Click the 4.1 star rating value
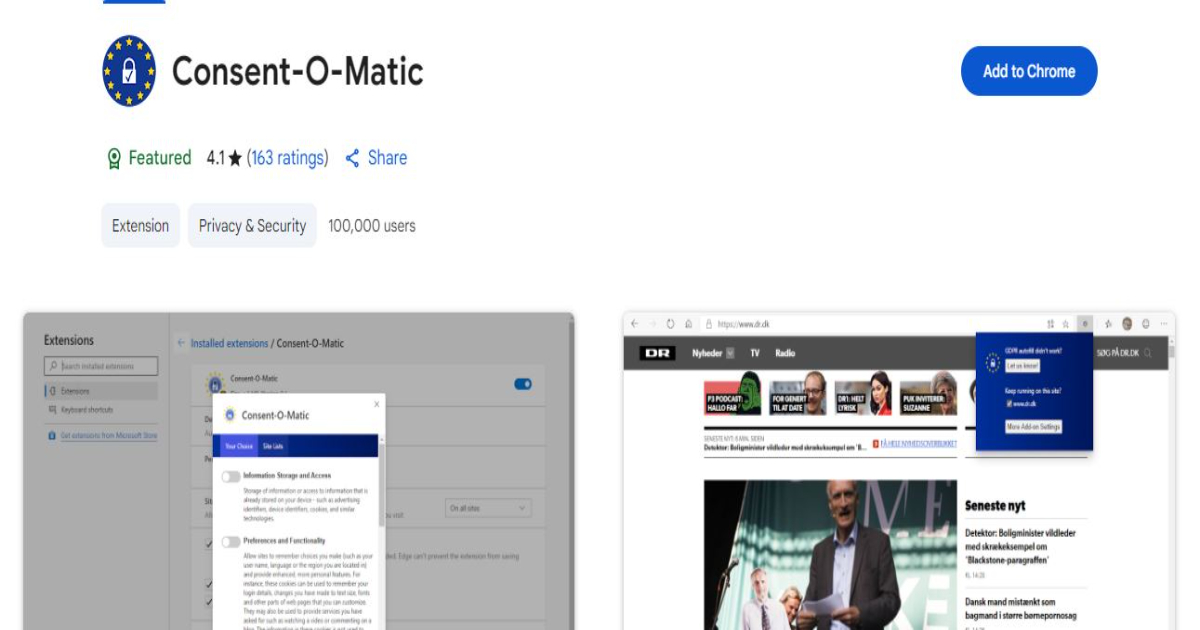This screenshot has width=1200, height=630. [224, 158]
